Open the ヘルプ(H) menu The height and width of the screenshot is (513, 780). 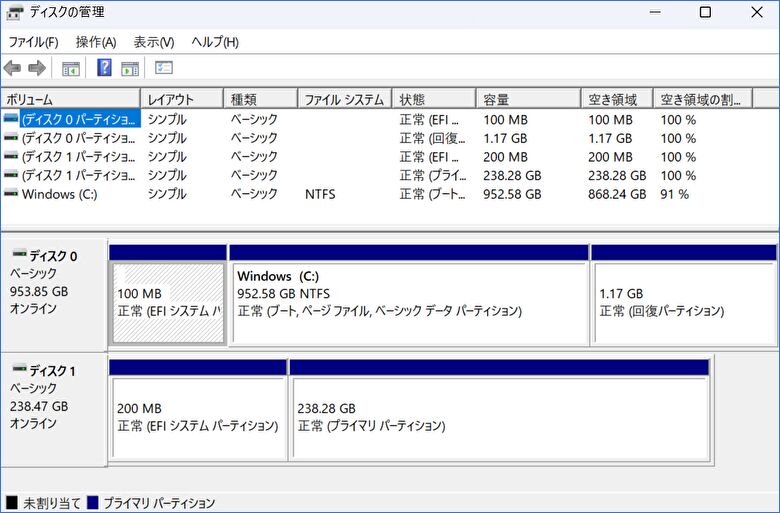215,42
